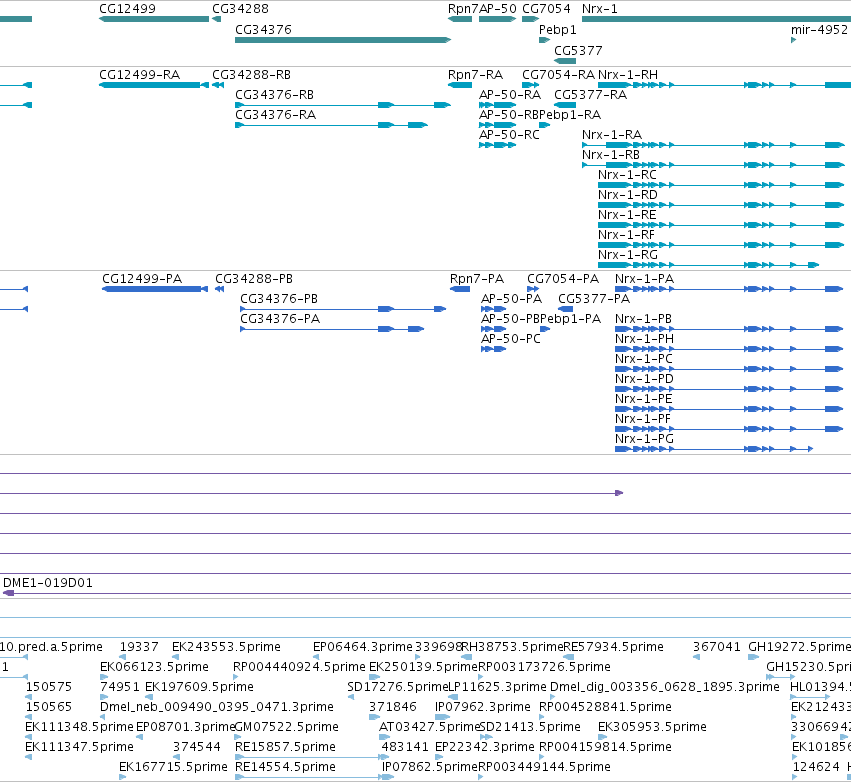Viewport: 851px width, 782px height.
Task: Select transcript CG7054-RA
Action: tap(558, 74)
